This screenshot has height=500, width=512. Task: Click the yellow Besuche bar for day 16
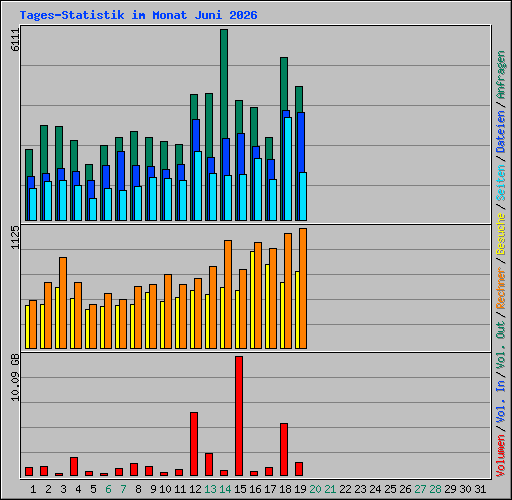tap(252, 300)
